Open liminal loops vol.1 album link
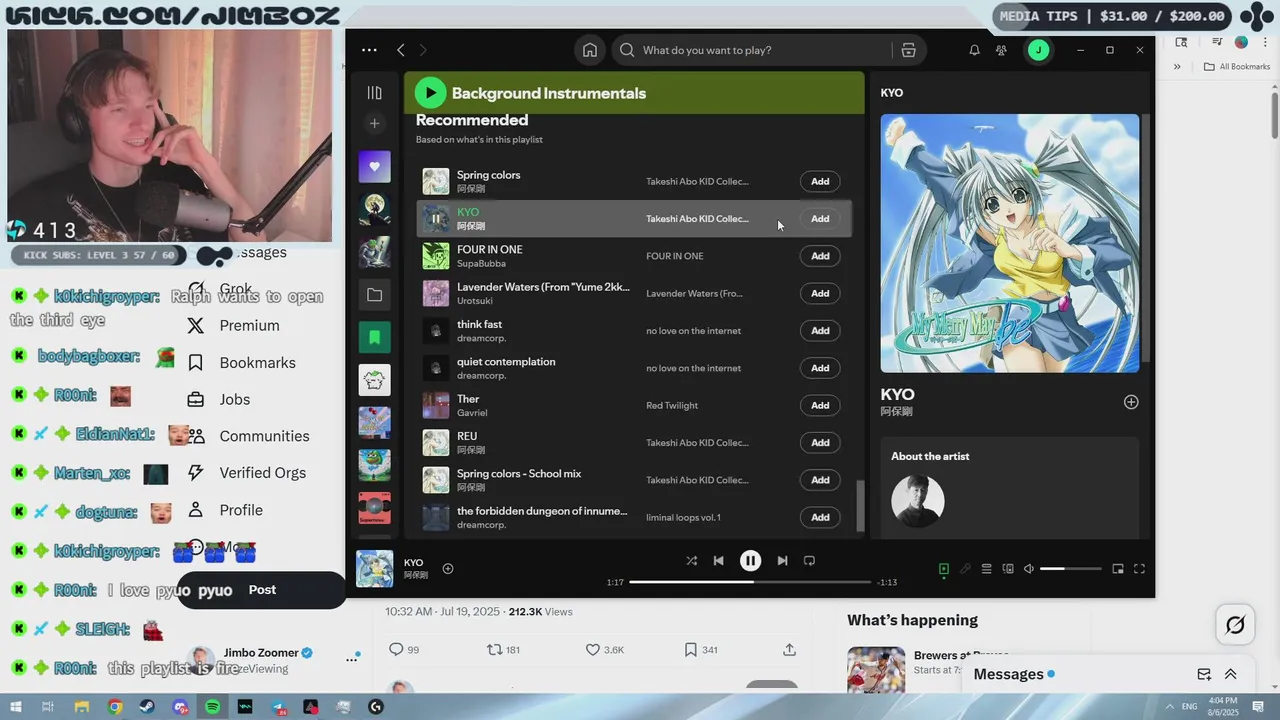Viewport: 1280px width, 720px height. click(x=683, y=517)
